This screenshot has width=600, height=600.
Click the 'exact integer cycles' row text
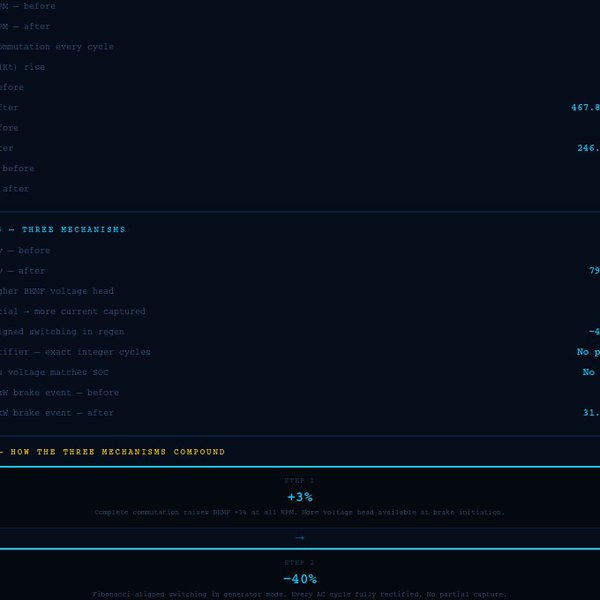click(x=98, y=352)
